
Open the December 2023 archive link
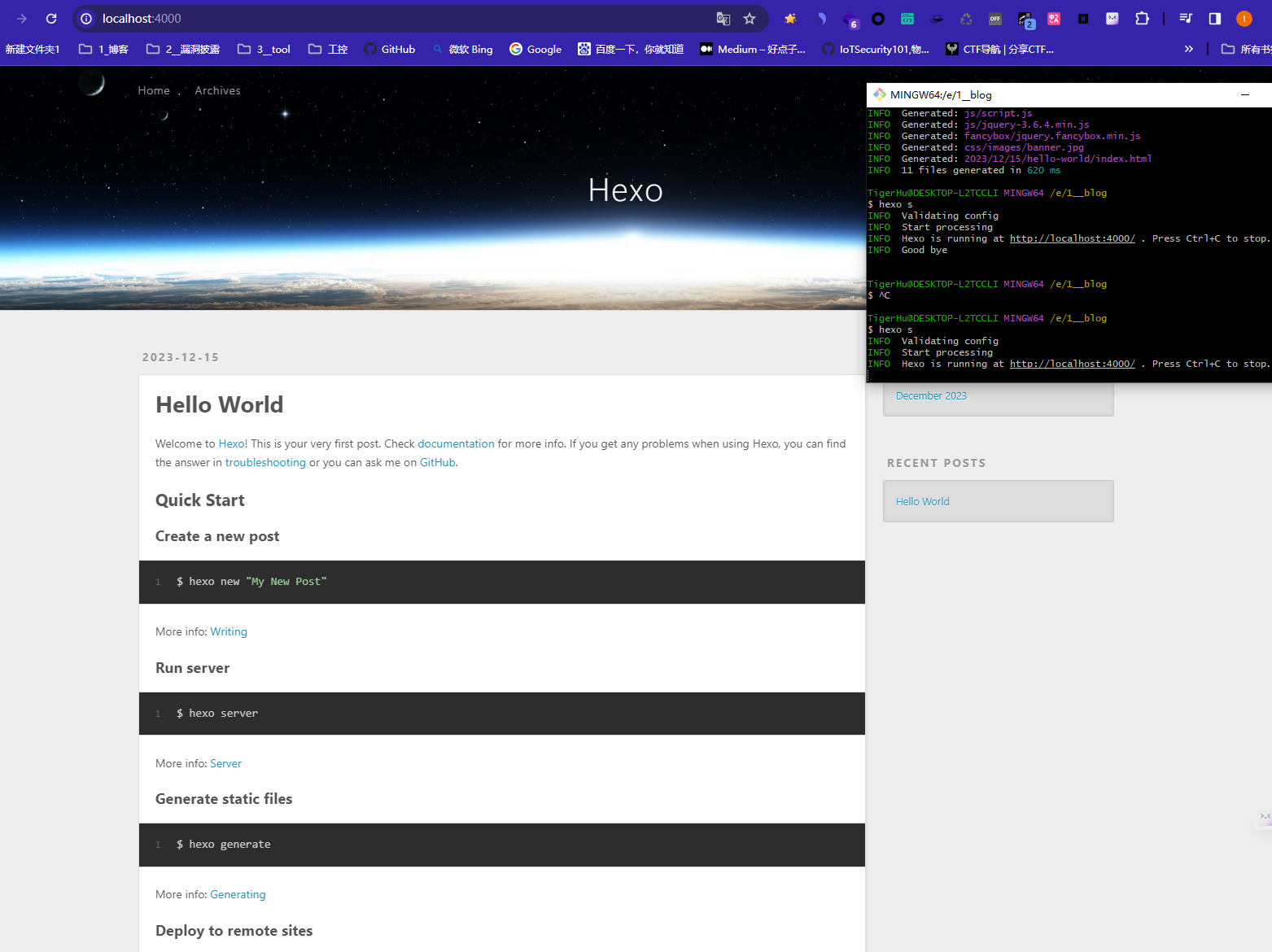pyautogui.click(x=931, y=395)
